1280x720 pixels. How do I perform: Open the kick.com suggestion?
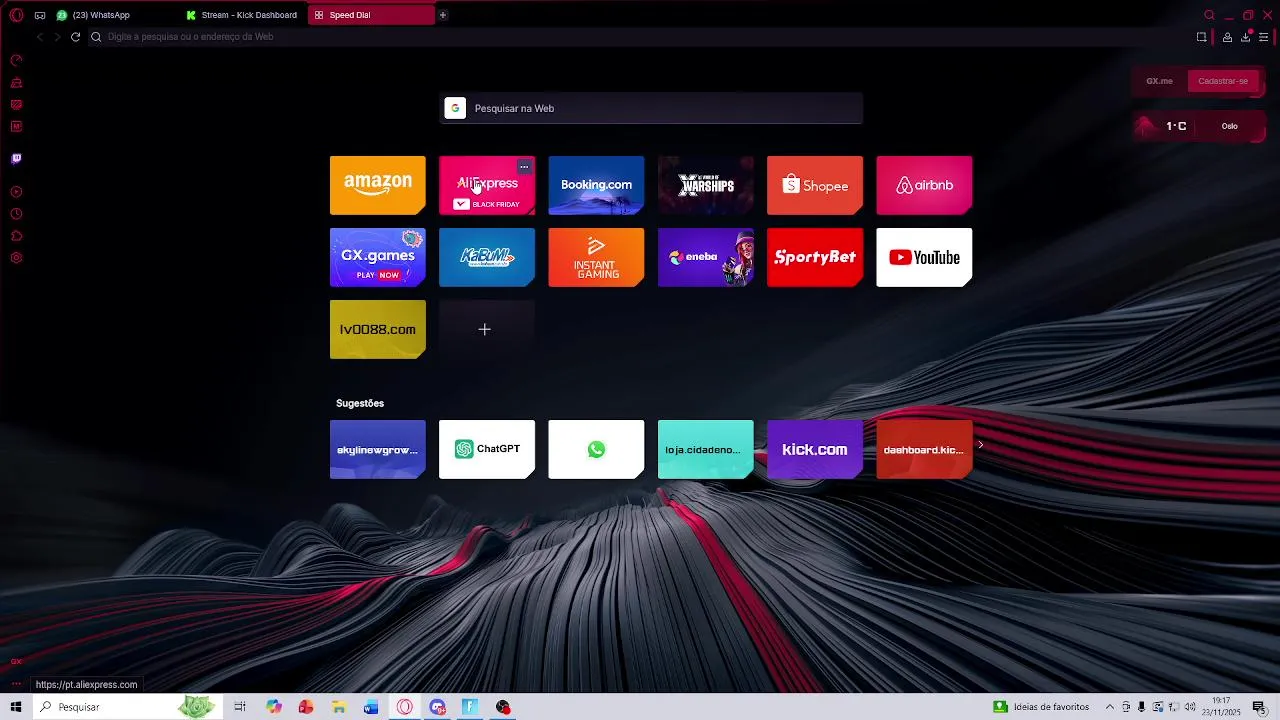pyautogui.click(x=815, y=449)
